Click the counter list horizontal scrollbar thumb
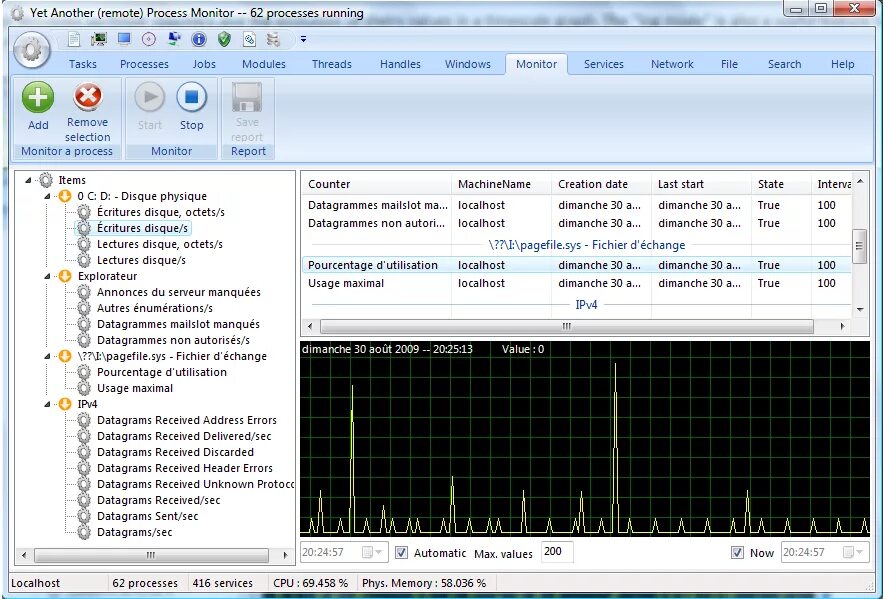884x599 pixels. tap(567, 326)
